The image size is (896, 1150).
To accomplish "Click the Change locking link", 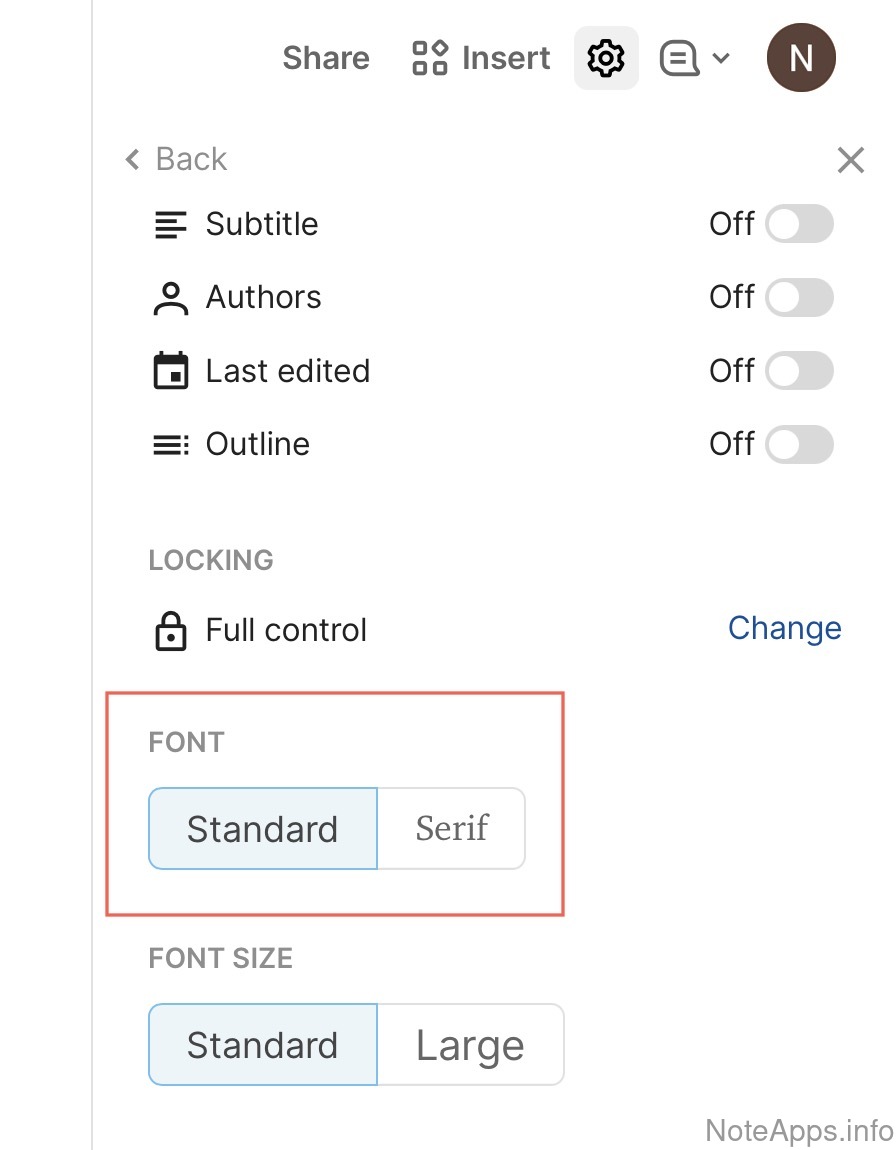I will coord(784,628).
